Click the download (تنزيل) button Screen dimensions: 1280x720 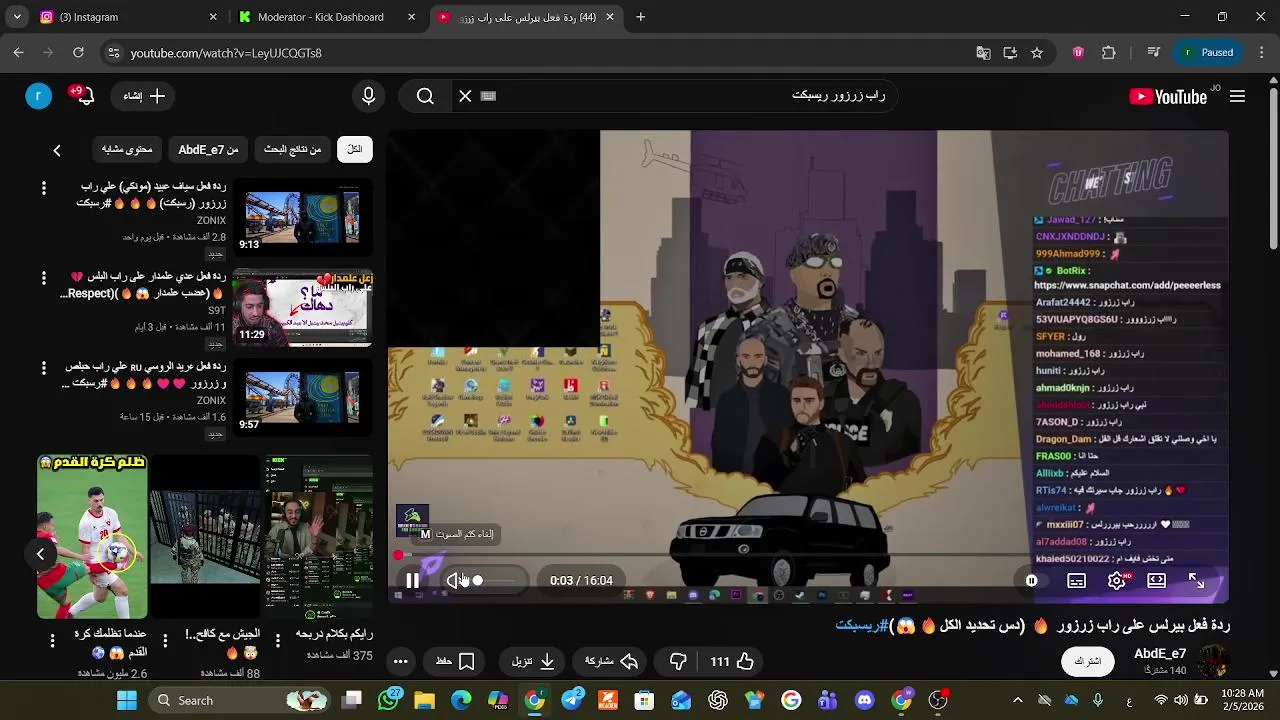point(533,661)
